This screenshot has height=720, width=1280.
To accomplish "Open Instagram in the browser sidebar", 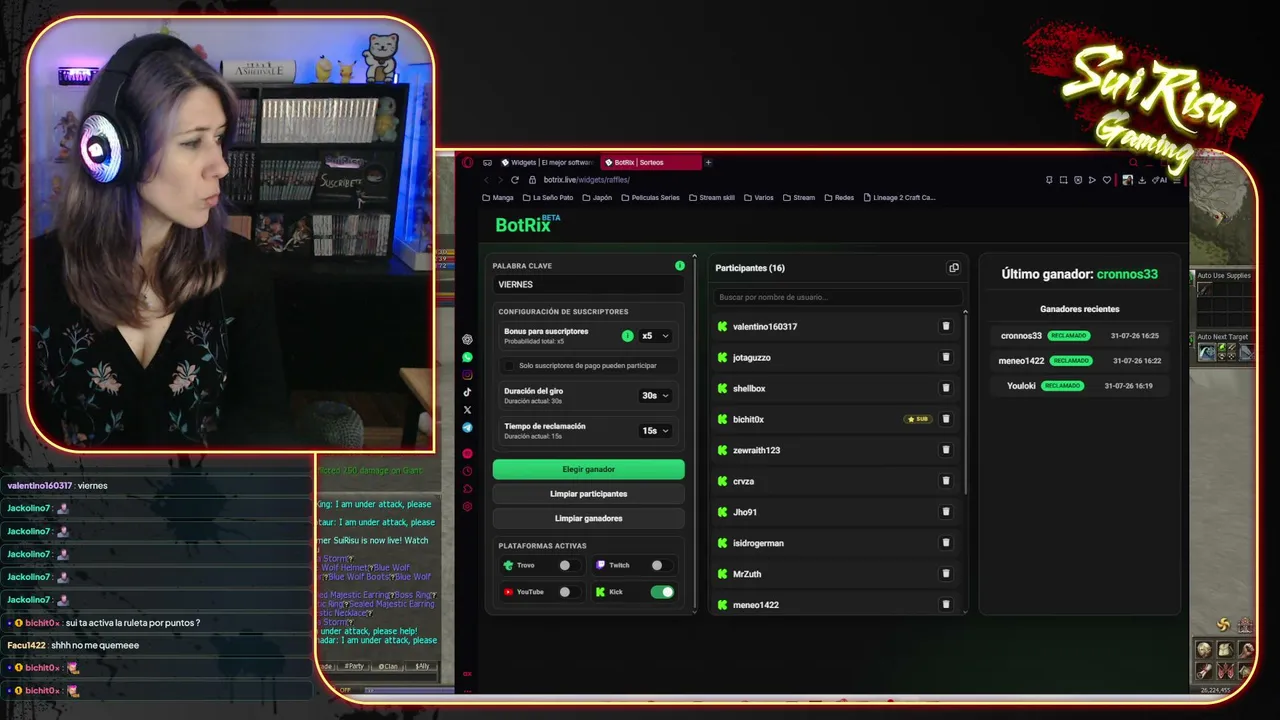I will [x=467, y=375].
